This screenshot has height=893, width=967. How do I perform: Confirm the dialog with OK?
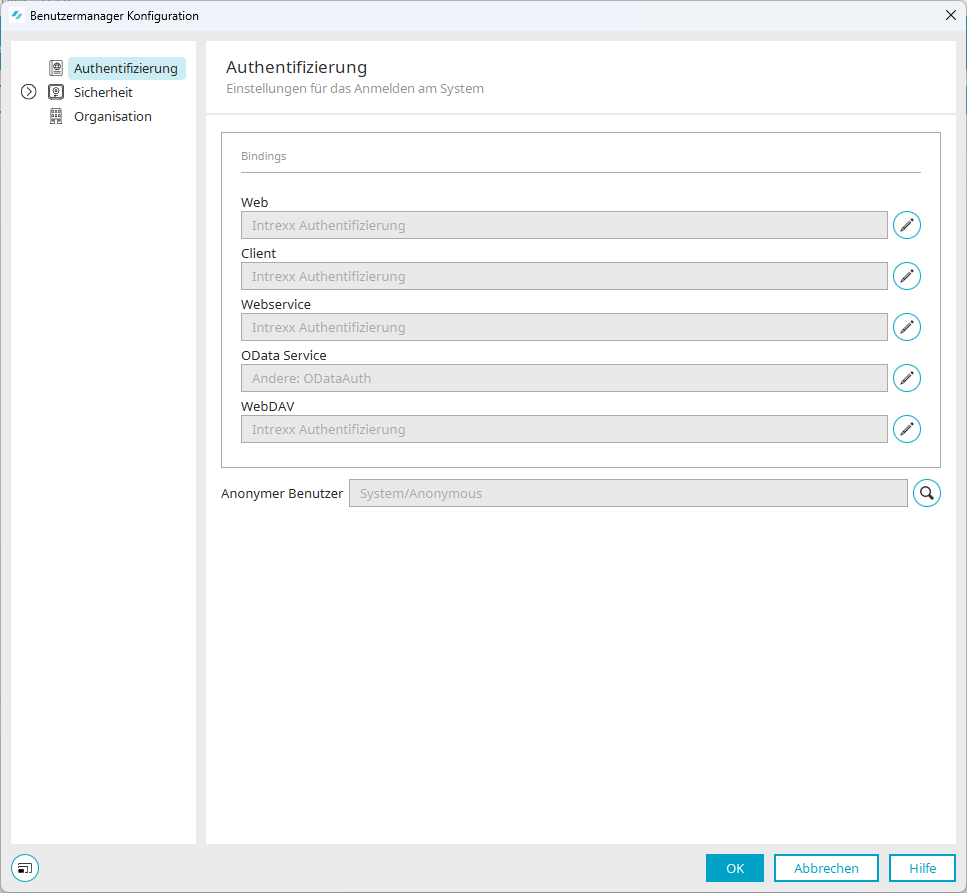click(734, 868)
